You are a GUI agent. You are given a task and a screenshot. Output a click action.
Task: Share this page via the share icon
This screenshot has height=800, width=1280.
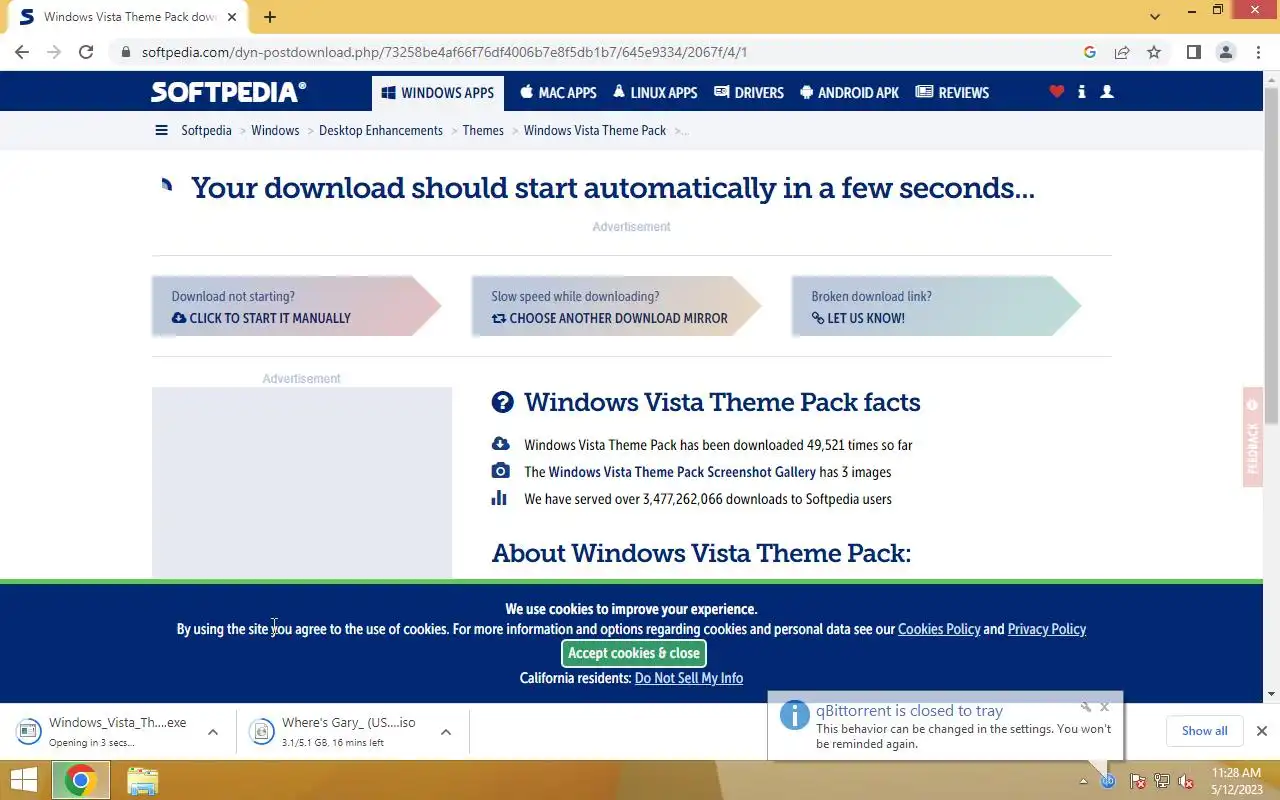pos(1122,52)
